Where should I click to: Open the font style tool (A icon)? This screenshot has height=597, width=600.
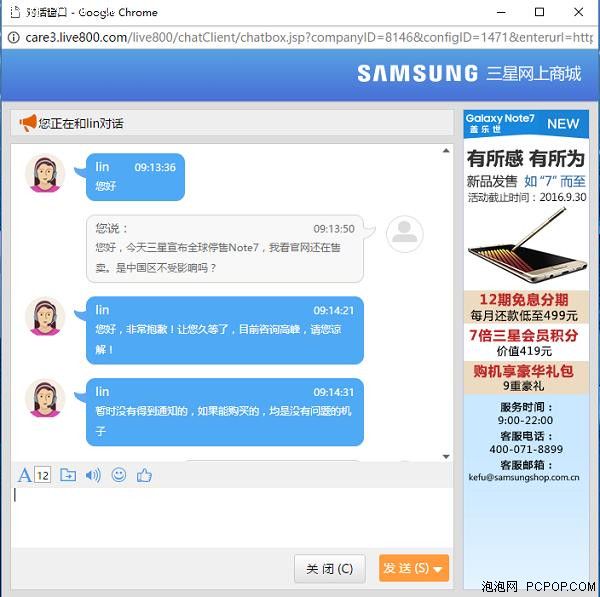pyautogui.click(x=24, y=475)
